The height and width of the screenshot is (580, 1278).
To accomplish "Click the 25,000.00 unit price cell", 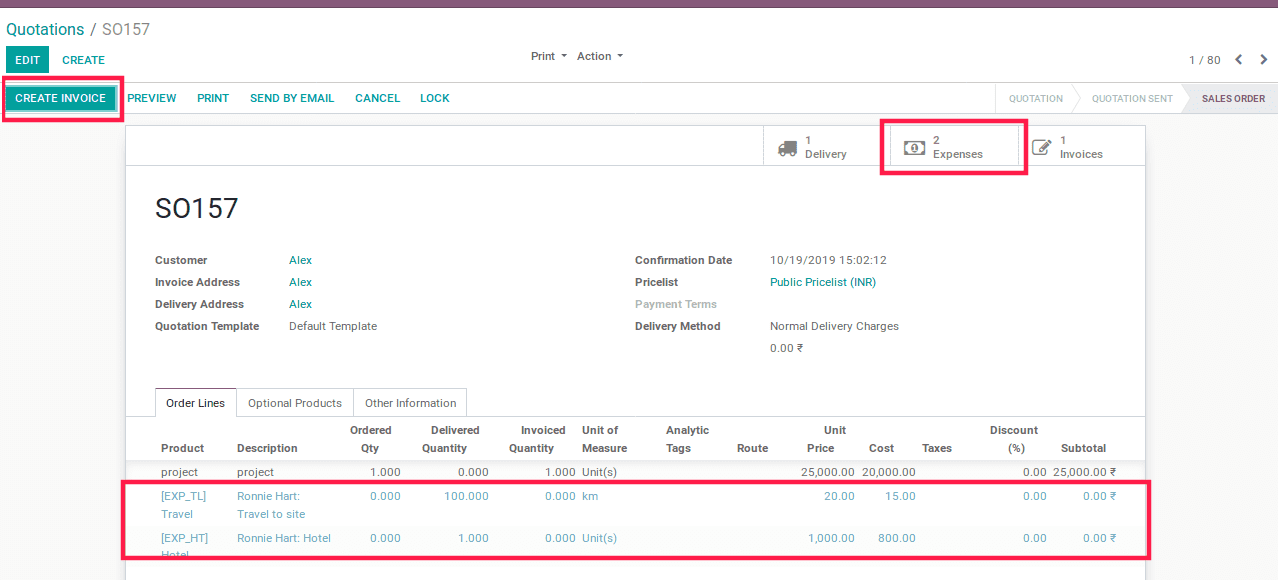I will 828,472.
